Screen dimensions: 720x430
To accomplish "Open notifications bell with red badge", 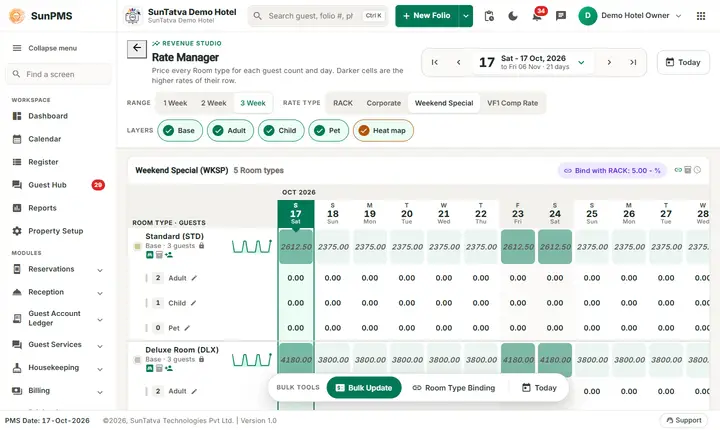I will click(x=537, y=16).
